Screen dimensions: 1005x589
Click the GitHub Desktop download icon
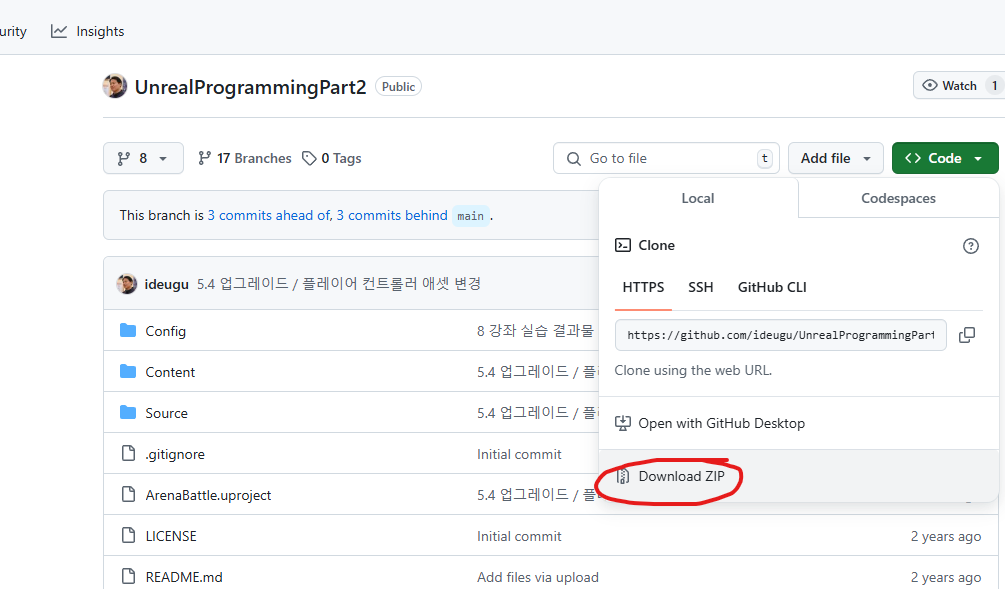(x=622, y=423)
